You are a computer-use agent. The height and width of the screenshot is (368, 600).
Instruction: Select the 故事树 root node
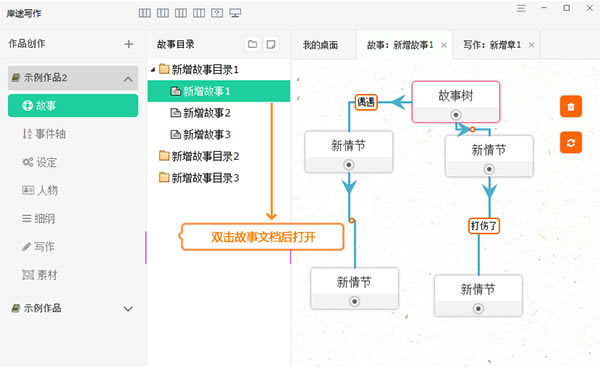(456, 102)
